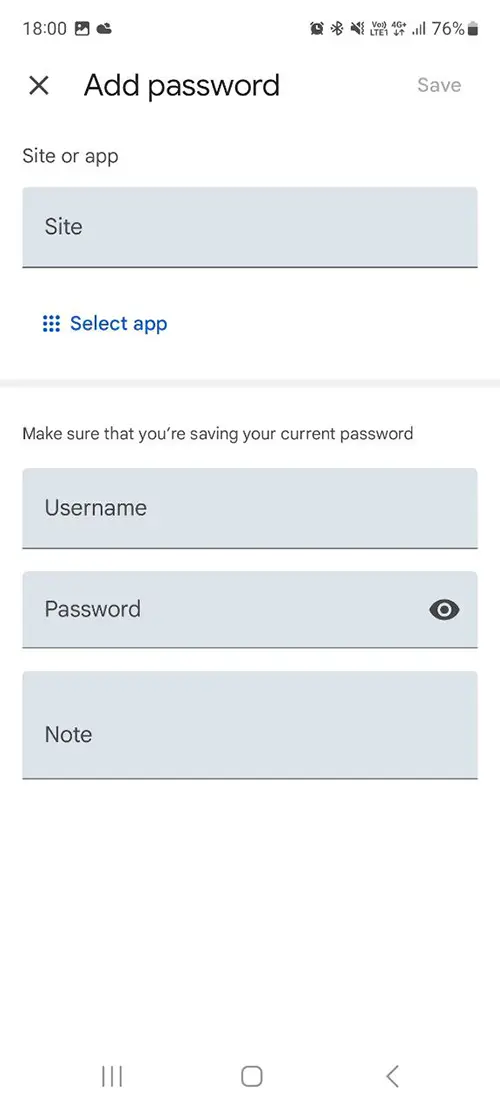Focus the Site input field

coord(250,227)
